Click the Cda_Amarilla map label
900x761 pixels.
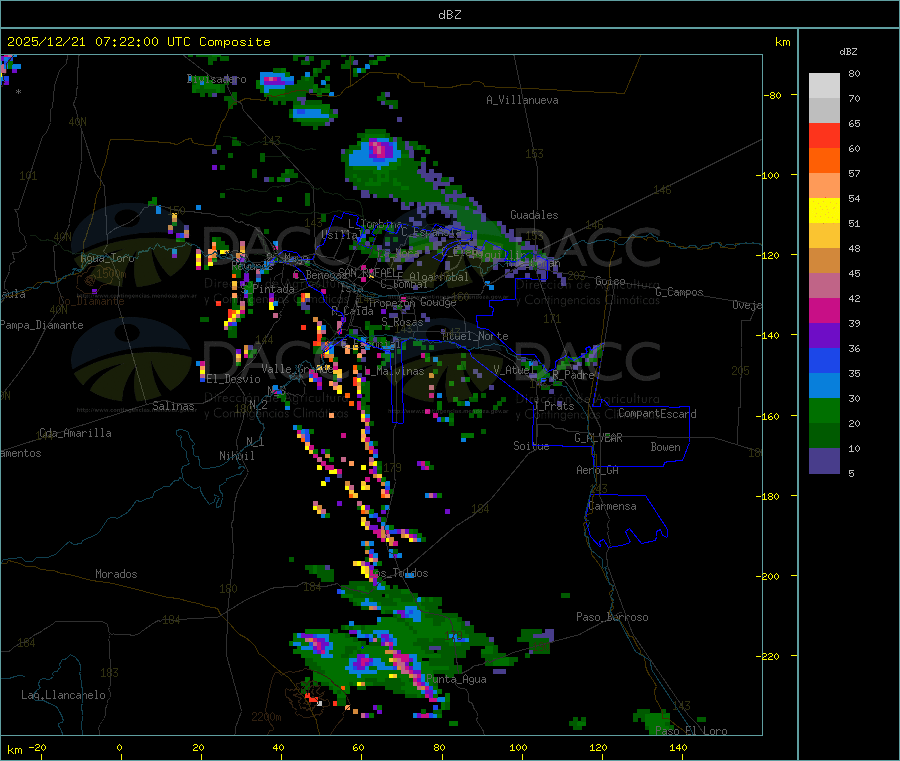coord(75,433)
